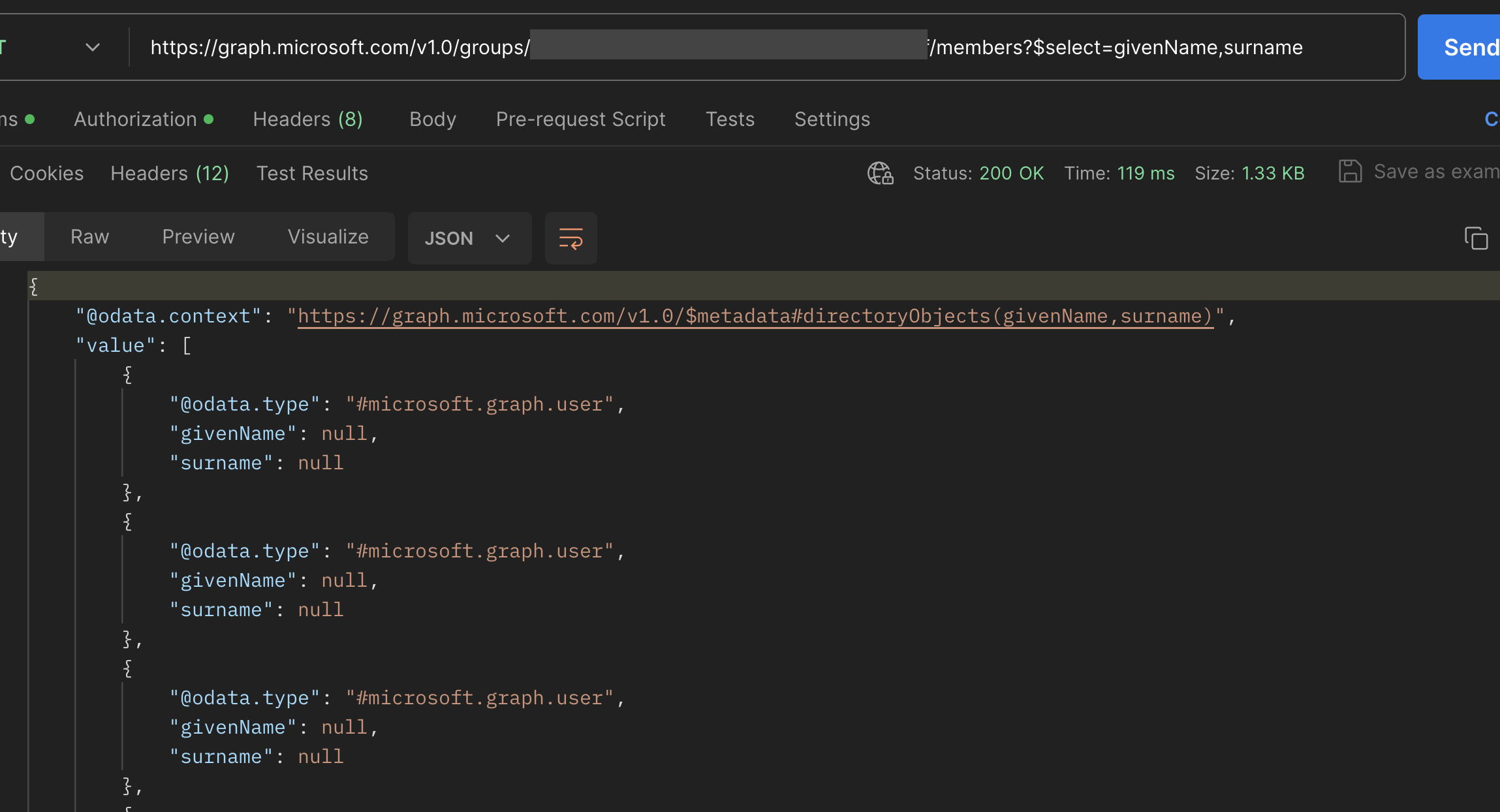The image size is (1500, 812).
Task: Switch to request Headers (8) tab
Action: pos(307,119)
